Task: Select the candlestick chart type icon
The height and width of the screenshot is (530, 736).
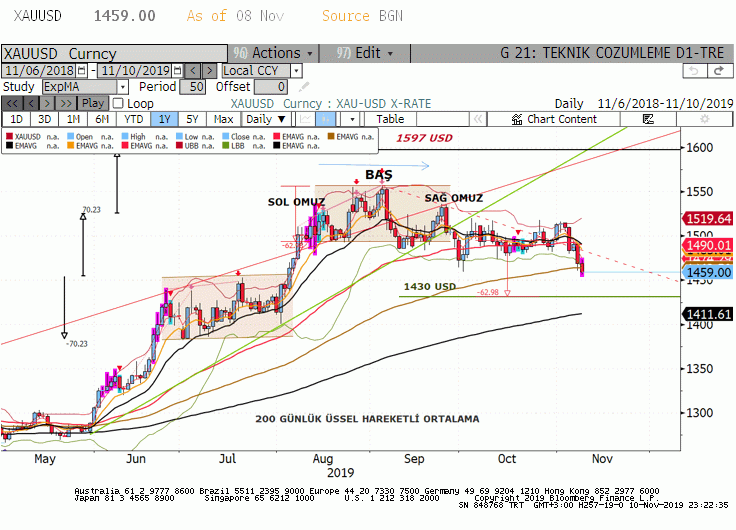Action: pos(326,119)
